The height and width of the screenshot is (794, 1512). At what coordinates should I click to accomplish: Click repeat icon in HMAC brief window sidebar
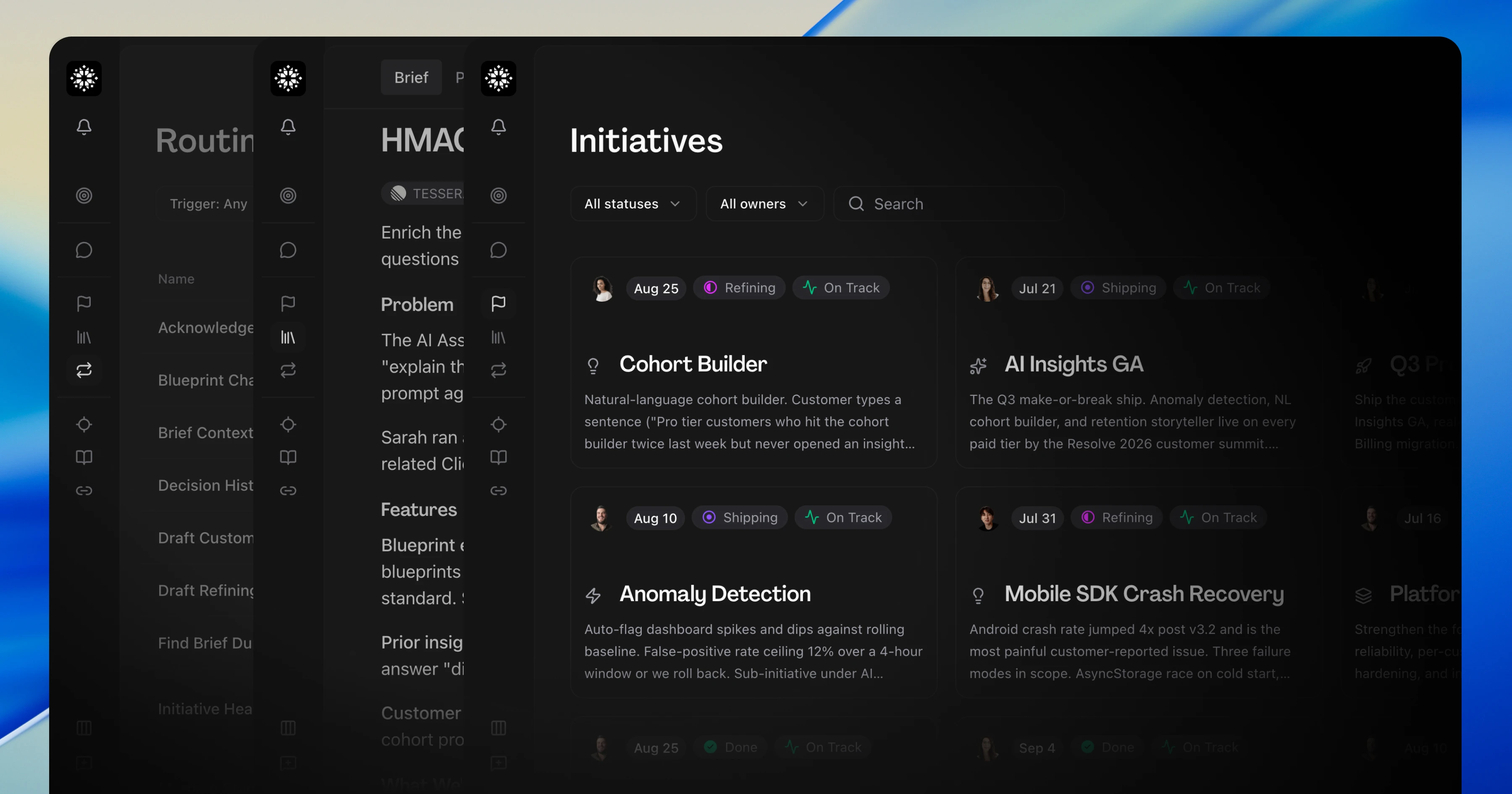point(288,370)
